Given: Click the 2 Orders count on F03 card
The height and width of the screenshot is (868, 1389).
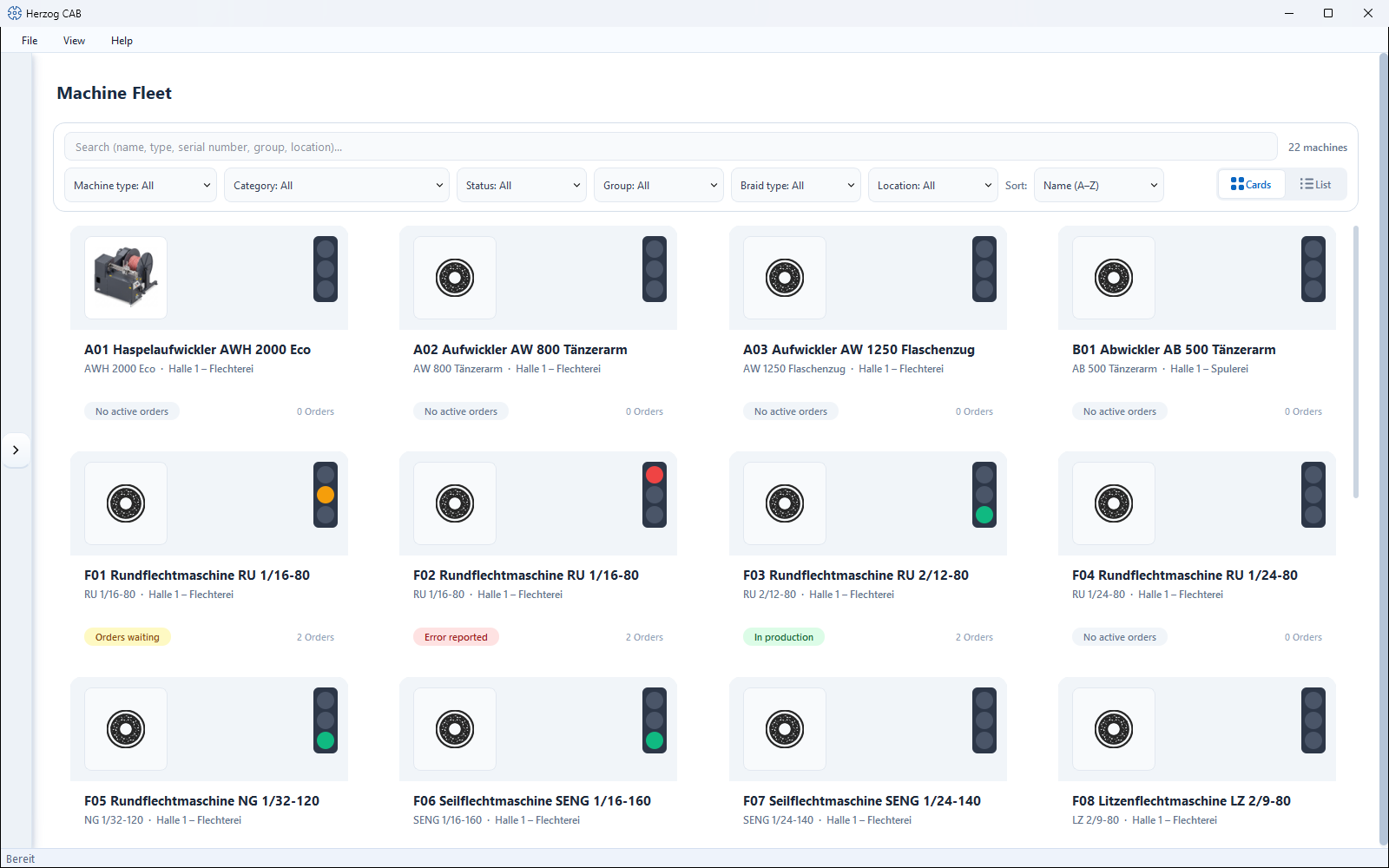Looking at the screenshot, I should pyautogui.click(x=974, y=637).
